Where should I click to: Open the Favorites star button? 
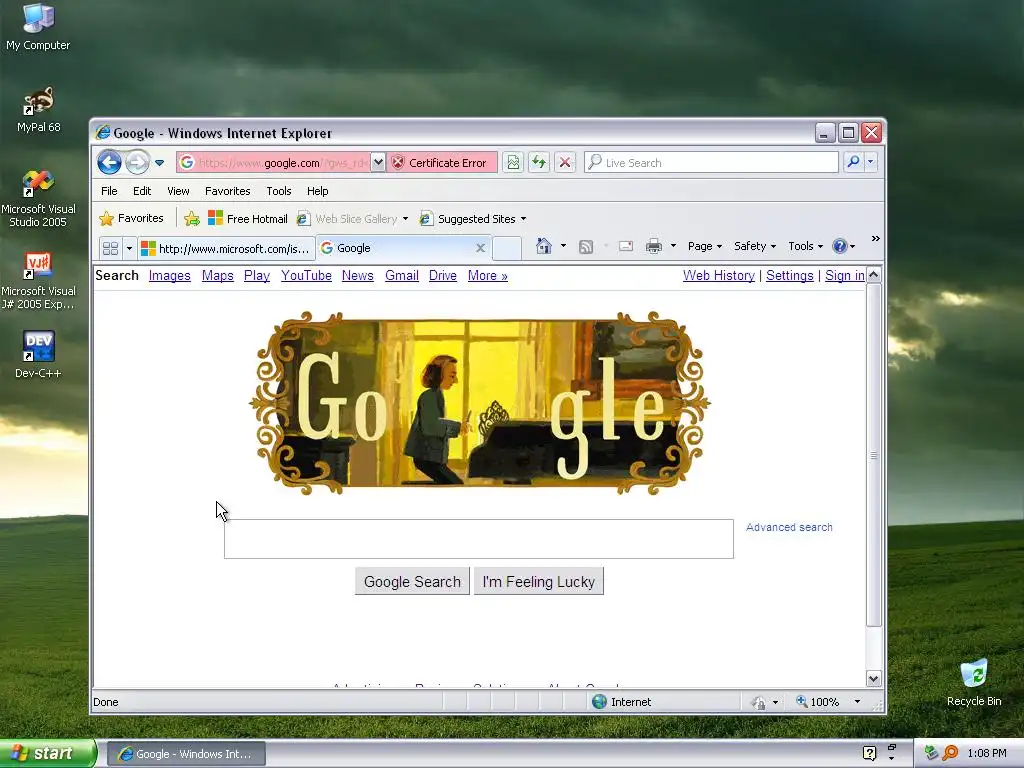[x=131, y=219]
